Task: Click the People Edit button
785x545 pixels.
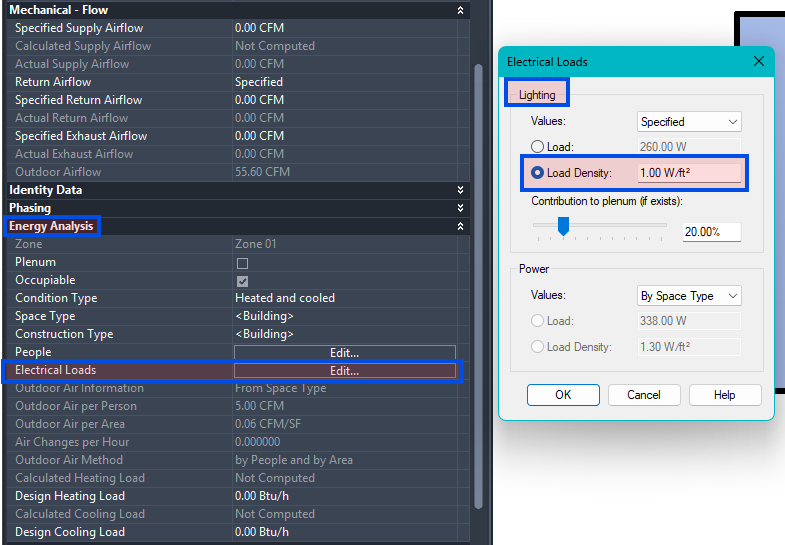Action: coord(344,353)
